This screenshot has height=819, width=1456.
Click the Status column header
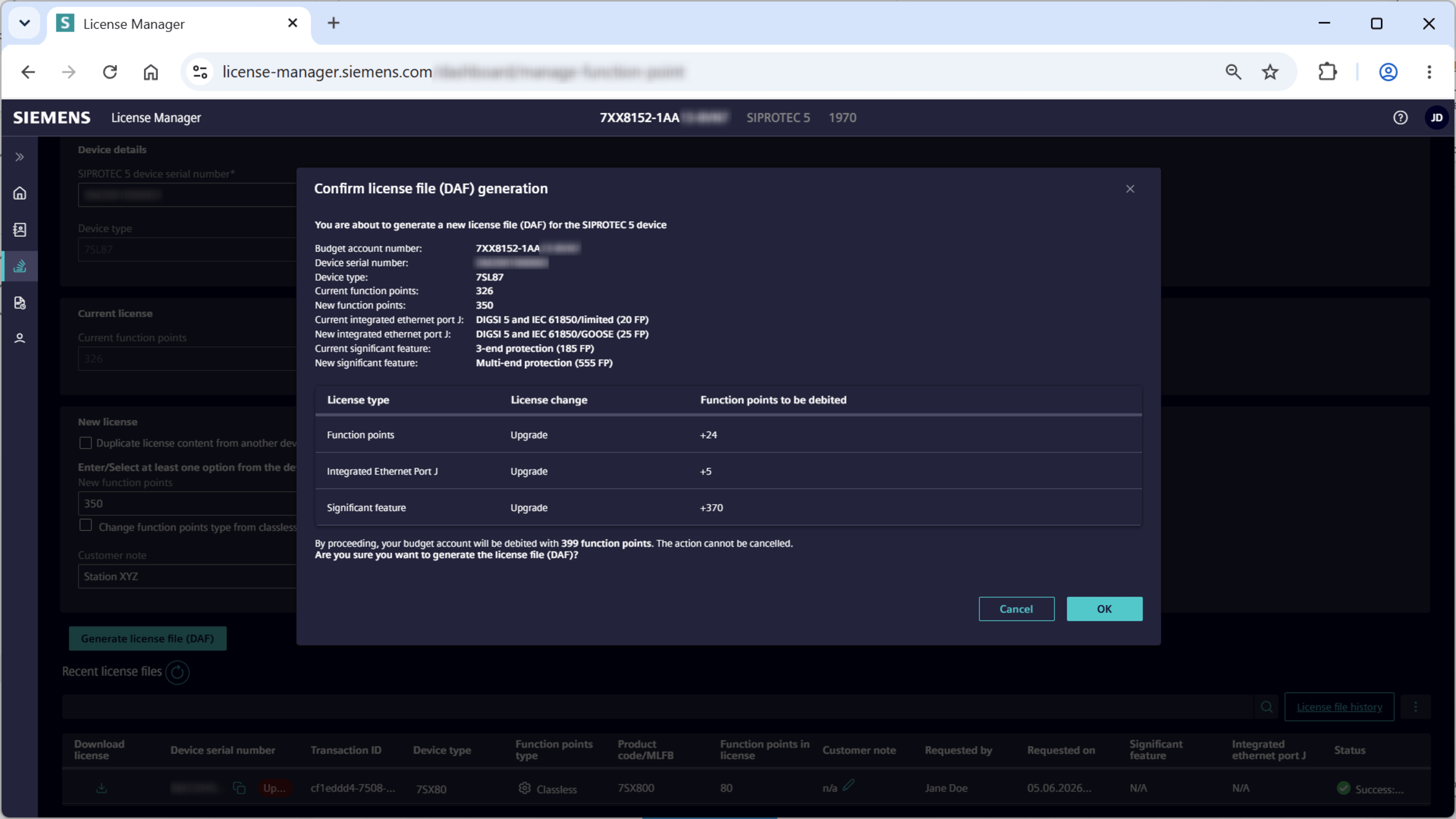tap(1349, 750)
